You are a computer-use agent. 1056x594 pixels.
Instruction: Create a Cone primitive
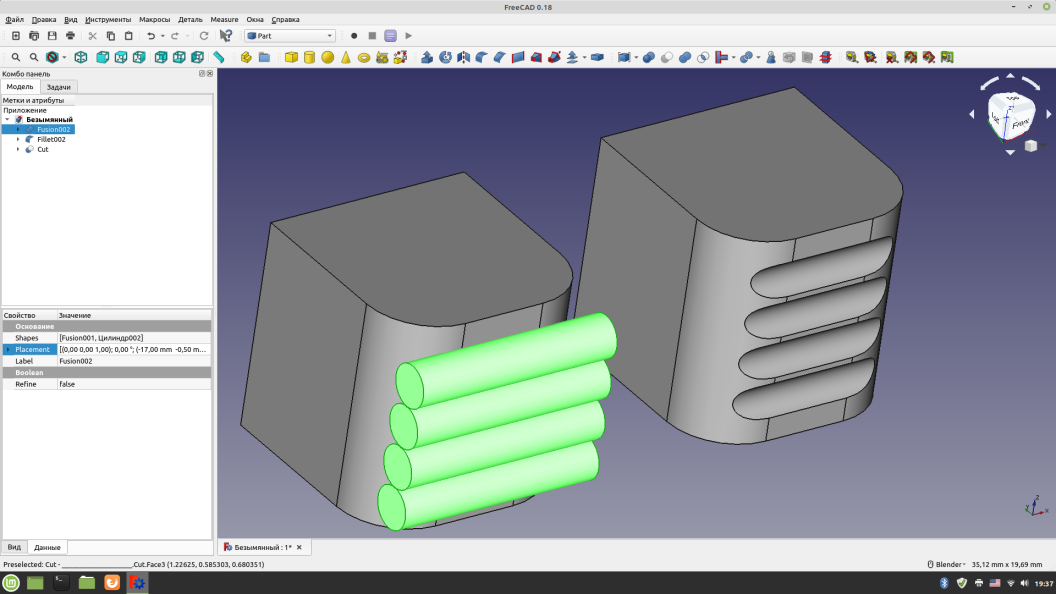click(345, 57)
